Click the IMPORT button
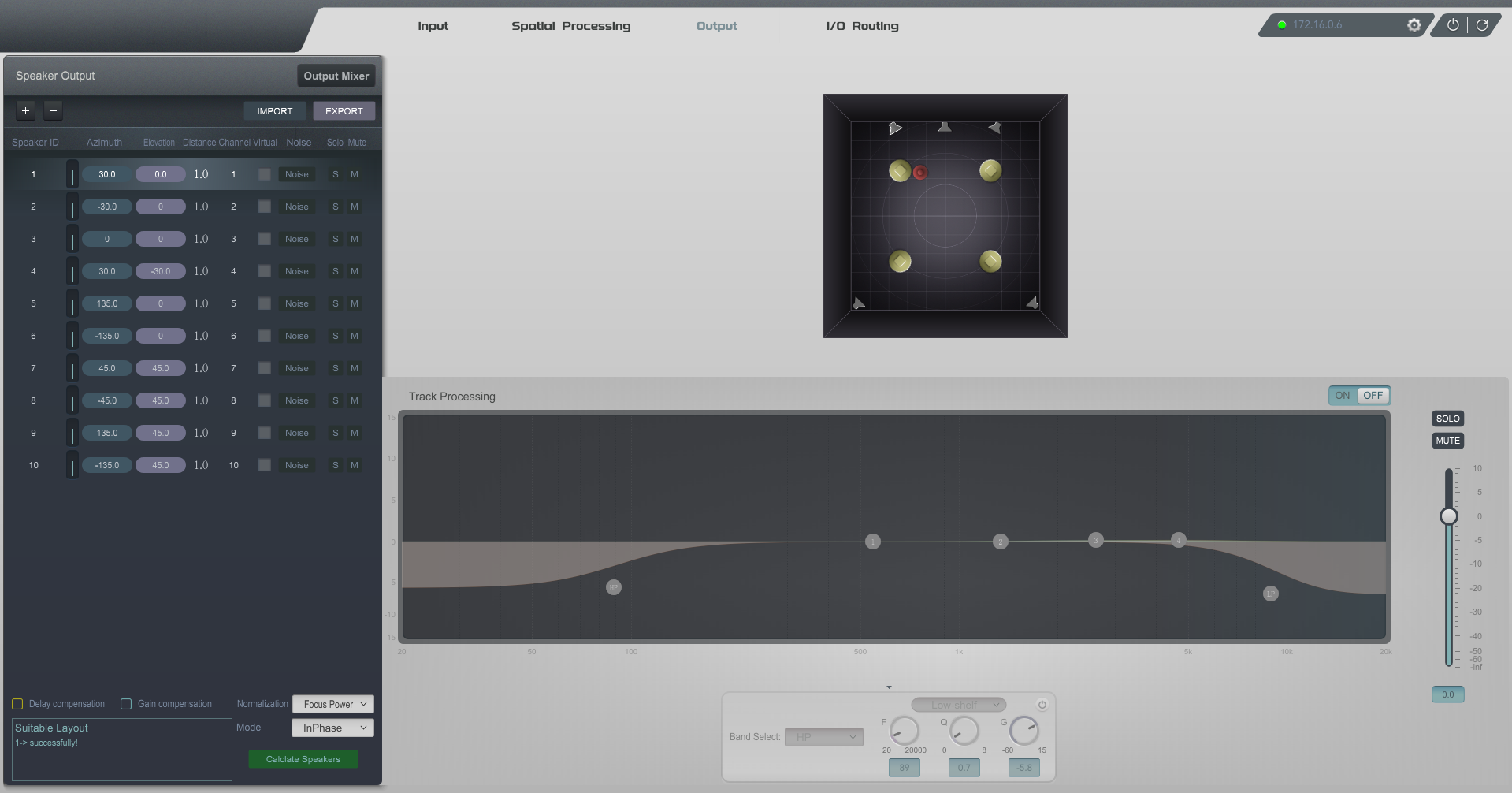The image size is (1512, 793). (274, 111)
